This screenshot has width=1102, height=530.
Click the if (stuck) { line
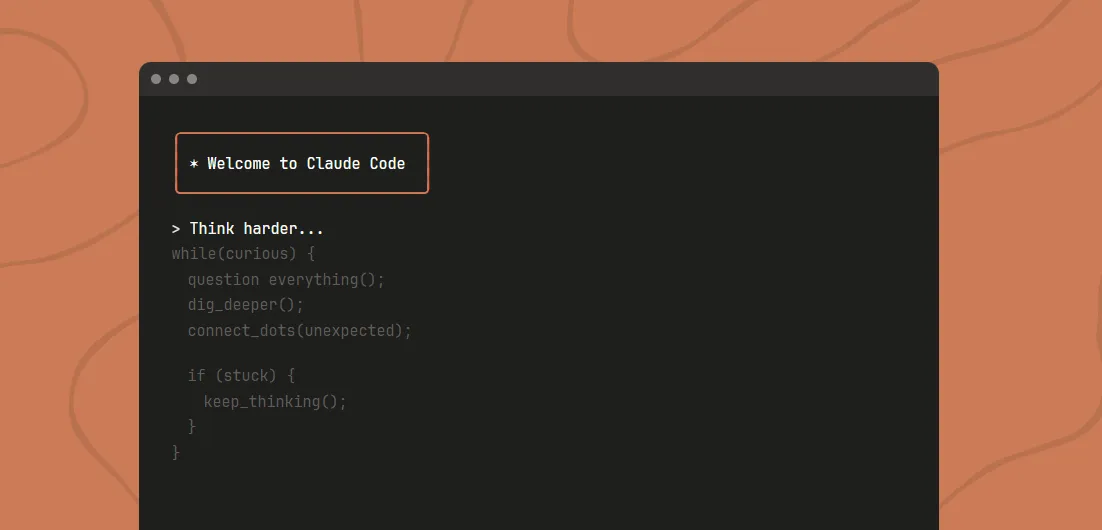point(241,376)
